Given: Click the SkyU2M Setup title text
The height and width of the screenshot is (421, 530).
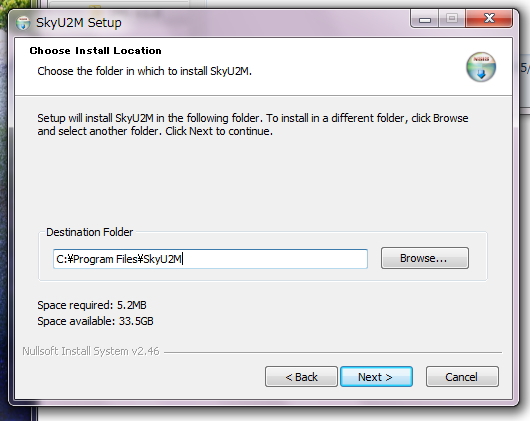Looking at the screenshot, I should [x=79, y=23].
